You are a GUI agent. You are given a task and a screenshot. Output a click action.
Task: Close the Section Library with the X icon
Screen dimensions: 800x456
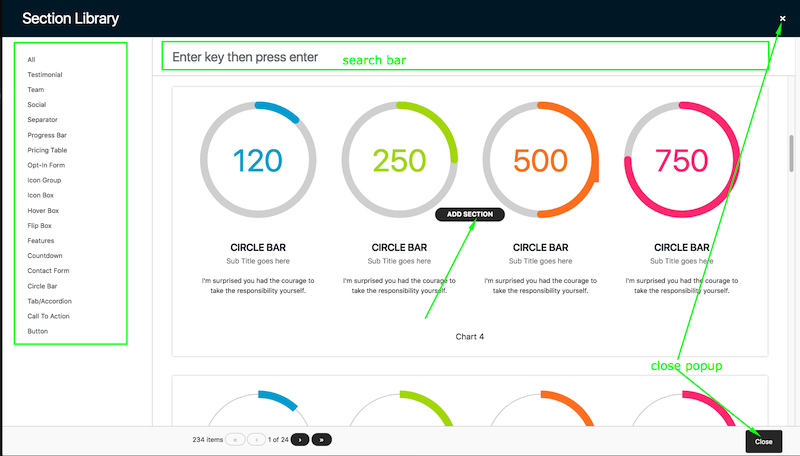pos(782,18)
